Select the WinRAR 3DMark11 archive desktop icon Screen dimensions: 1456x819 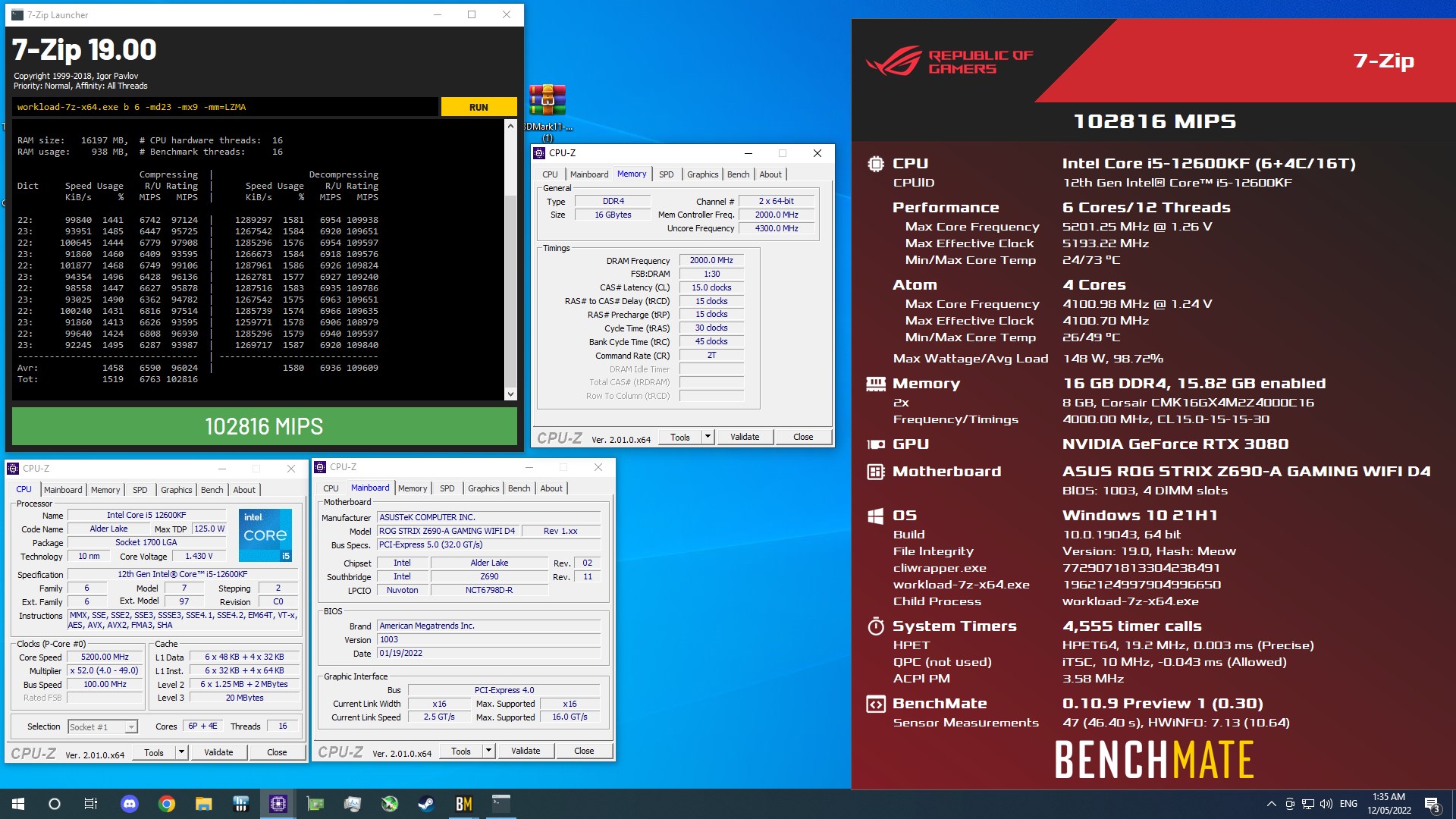pos(548,111)
